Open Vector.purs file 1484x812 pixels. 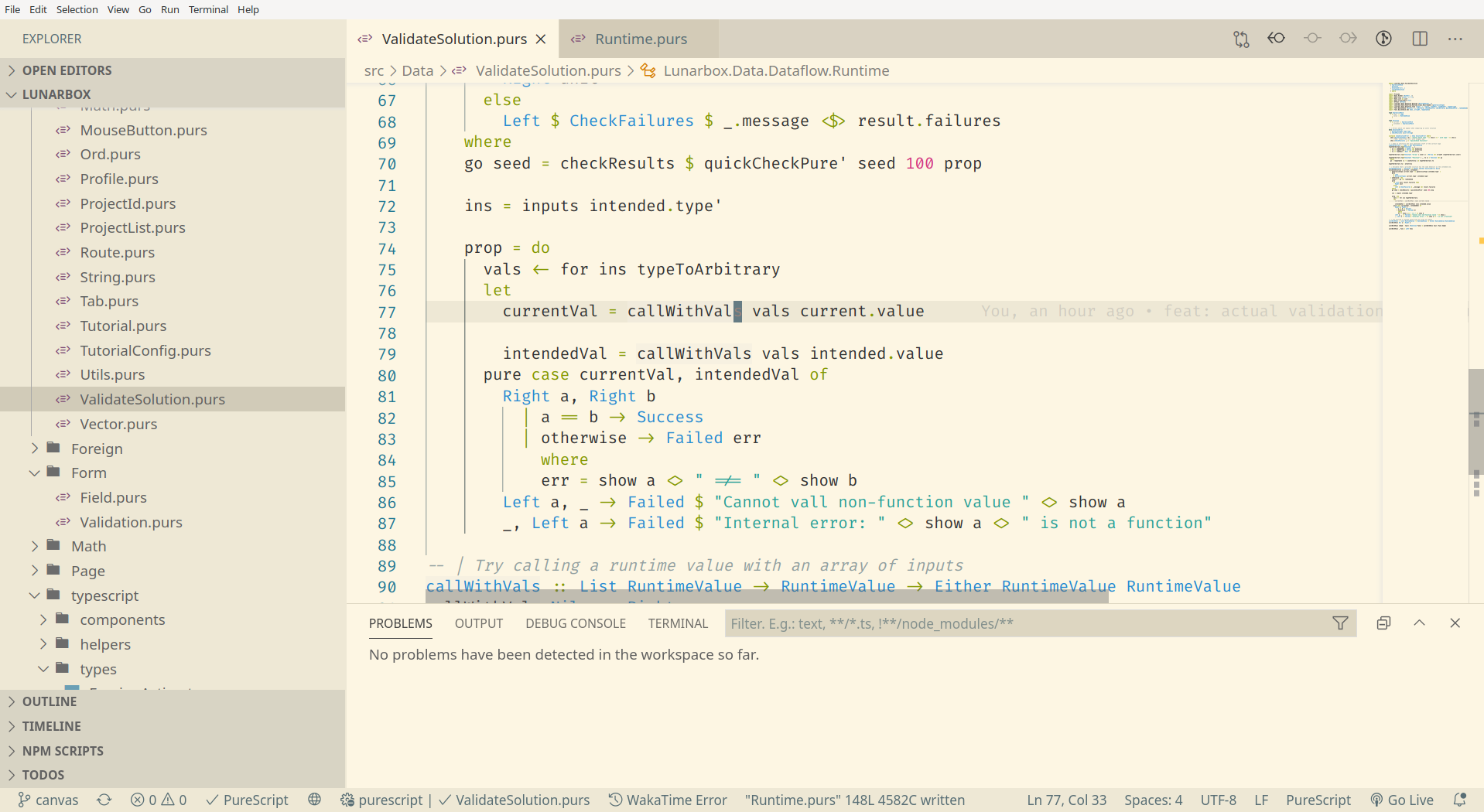[x=173, y=424]
